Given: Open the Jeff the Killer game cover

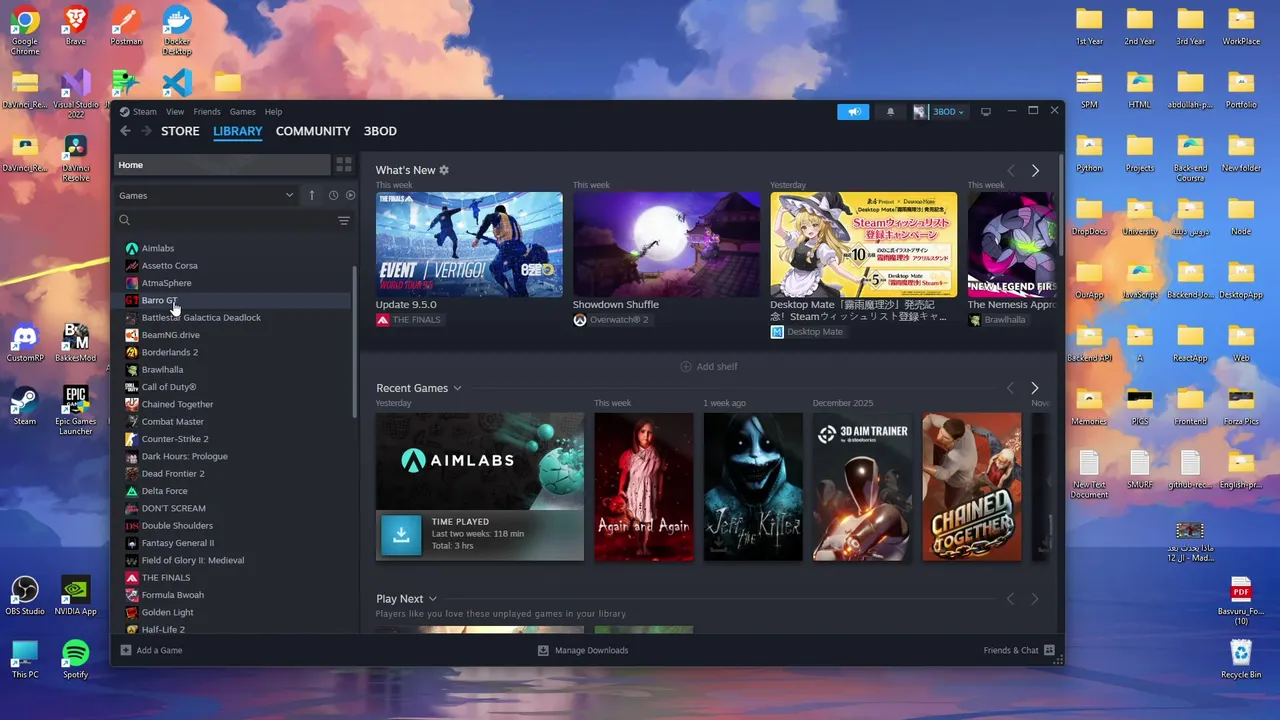Looking at the screenshot, I should tap(753, 487).
